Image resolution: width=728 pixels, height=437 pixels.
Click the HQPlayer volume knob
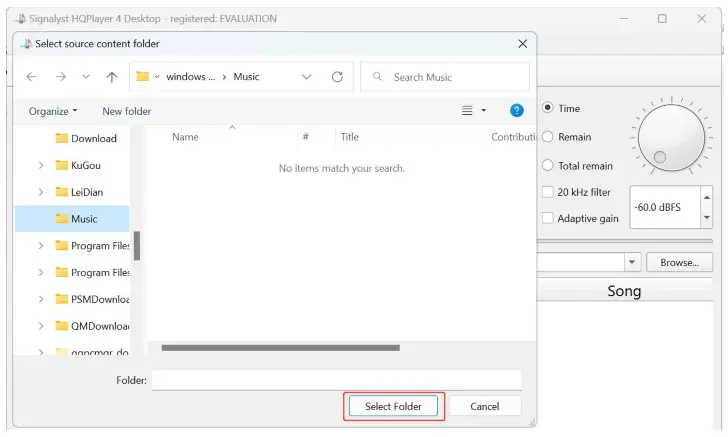[x=671, y=138]
